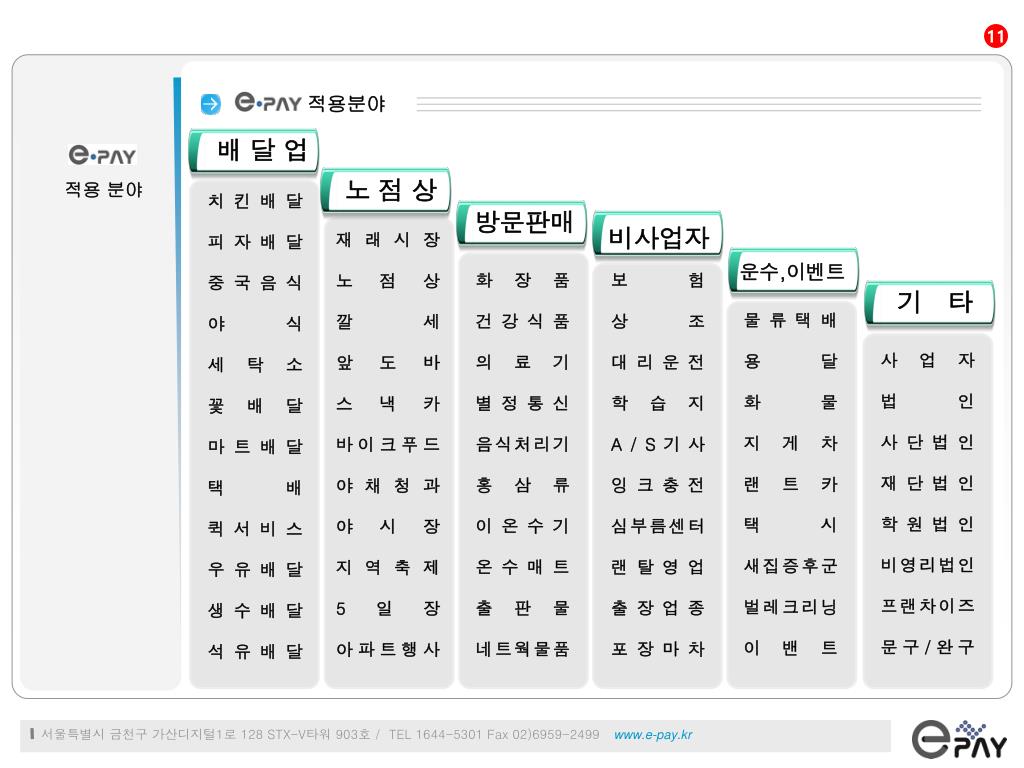Click the 세탁소 entry
This screenshot has height=768, width=1024.
click(255, 364)
